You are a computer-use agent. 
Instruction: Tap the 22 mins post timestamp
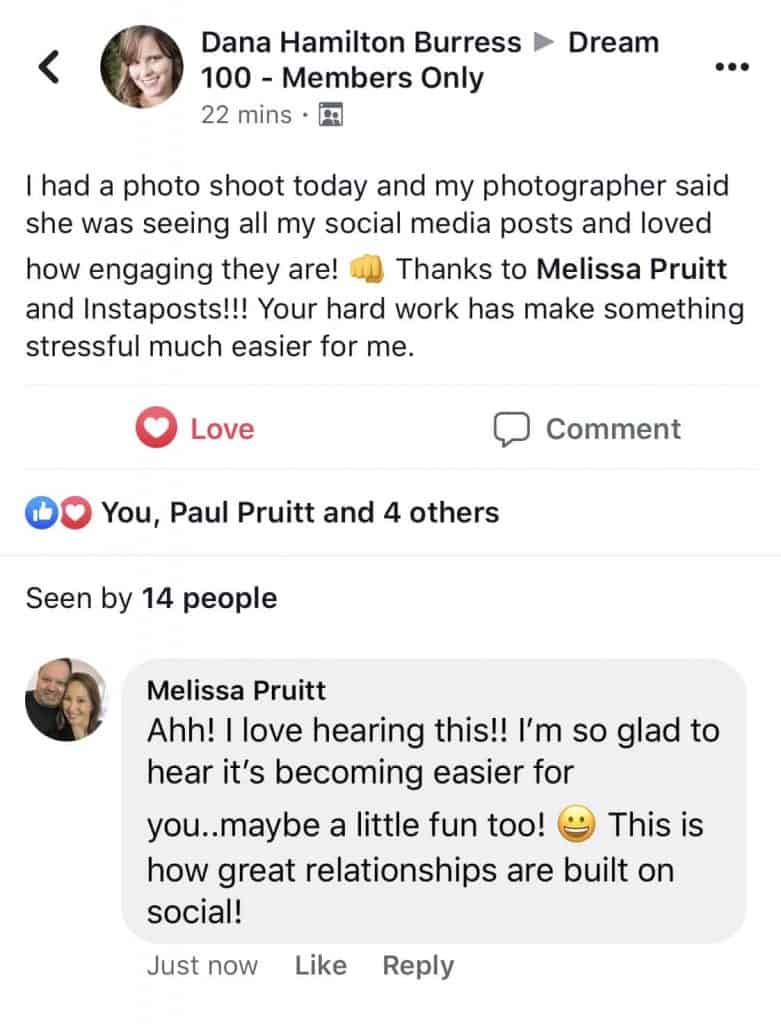tap(246, 115)
